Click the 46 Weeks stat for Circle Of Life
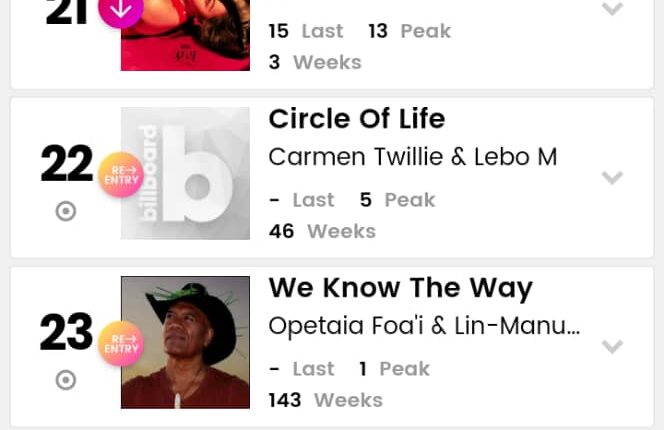664x430 pixels. point(322,231)
